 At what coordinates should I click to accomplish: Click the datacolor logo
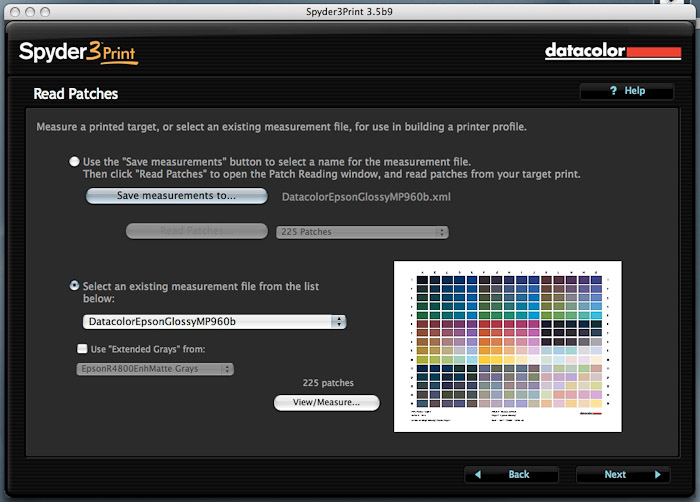tap(612, 51)
